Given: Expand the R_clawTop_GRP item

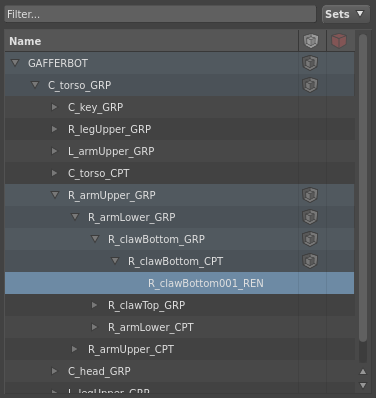Looking at the screenshot, I should pos(94,305).
